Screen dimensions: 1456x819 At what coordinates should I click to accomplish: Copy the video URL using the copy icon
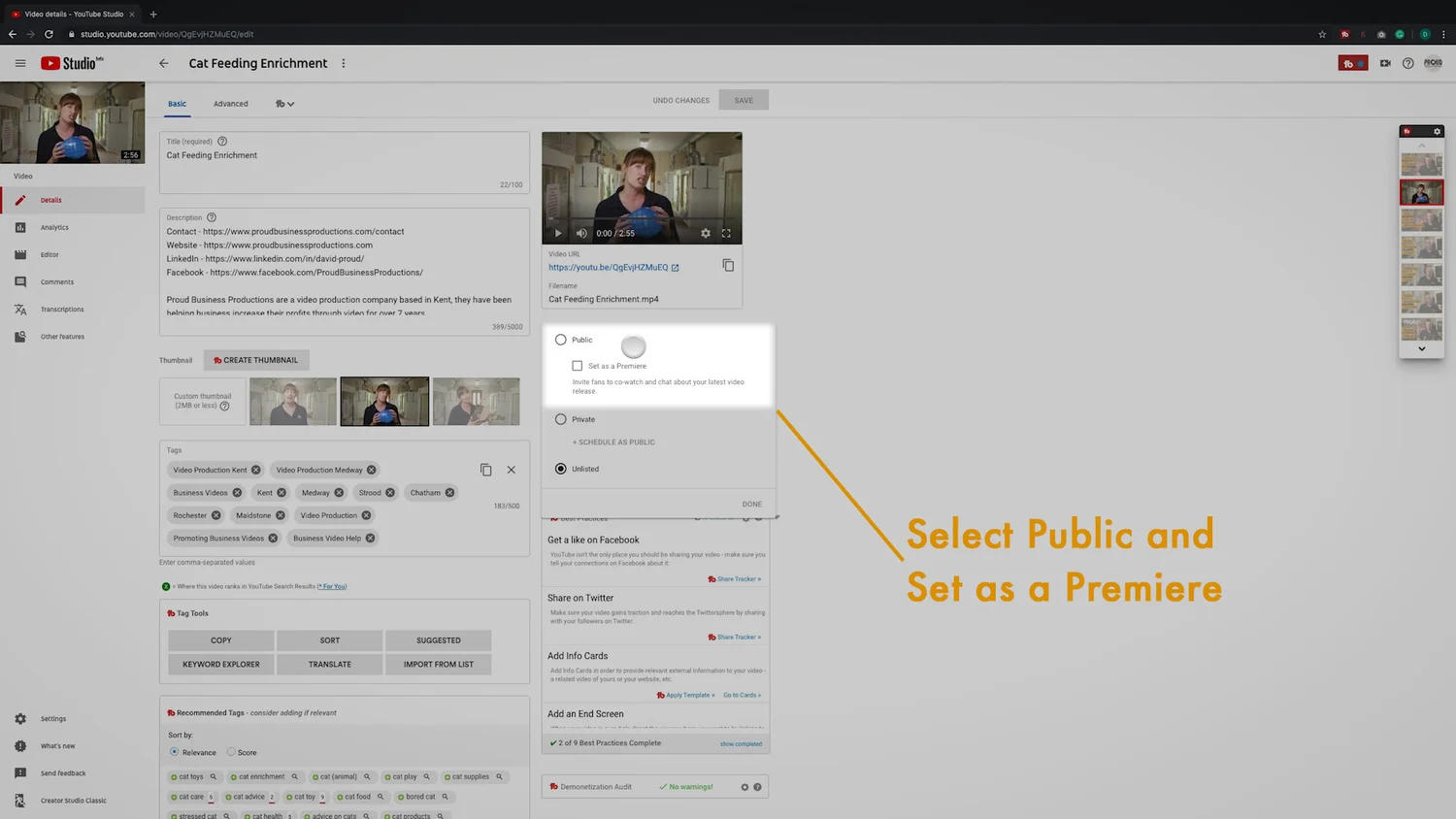pyautogui.click(x=728, y=265)
